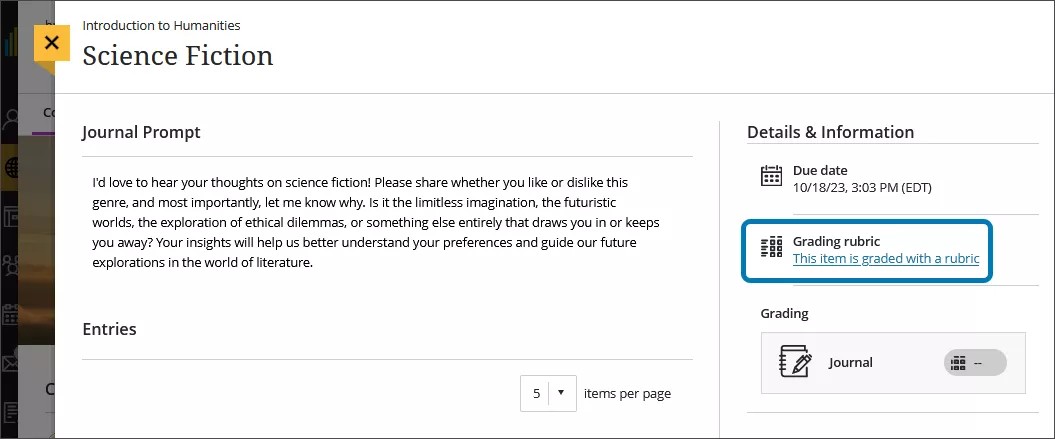Open the items per page dropdown

coord(549,393)
